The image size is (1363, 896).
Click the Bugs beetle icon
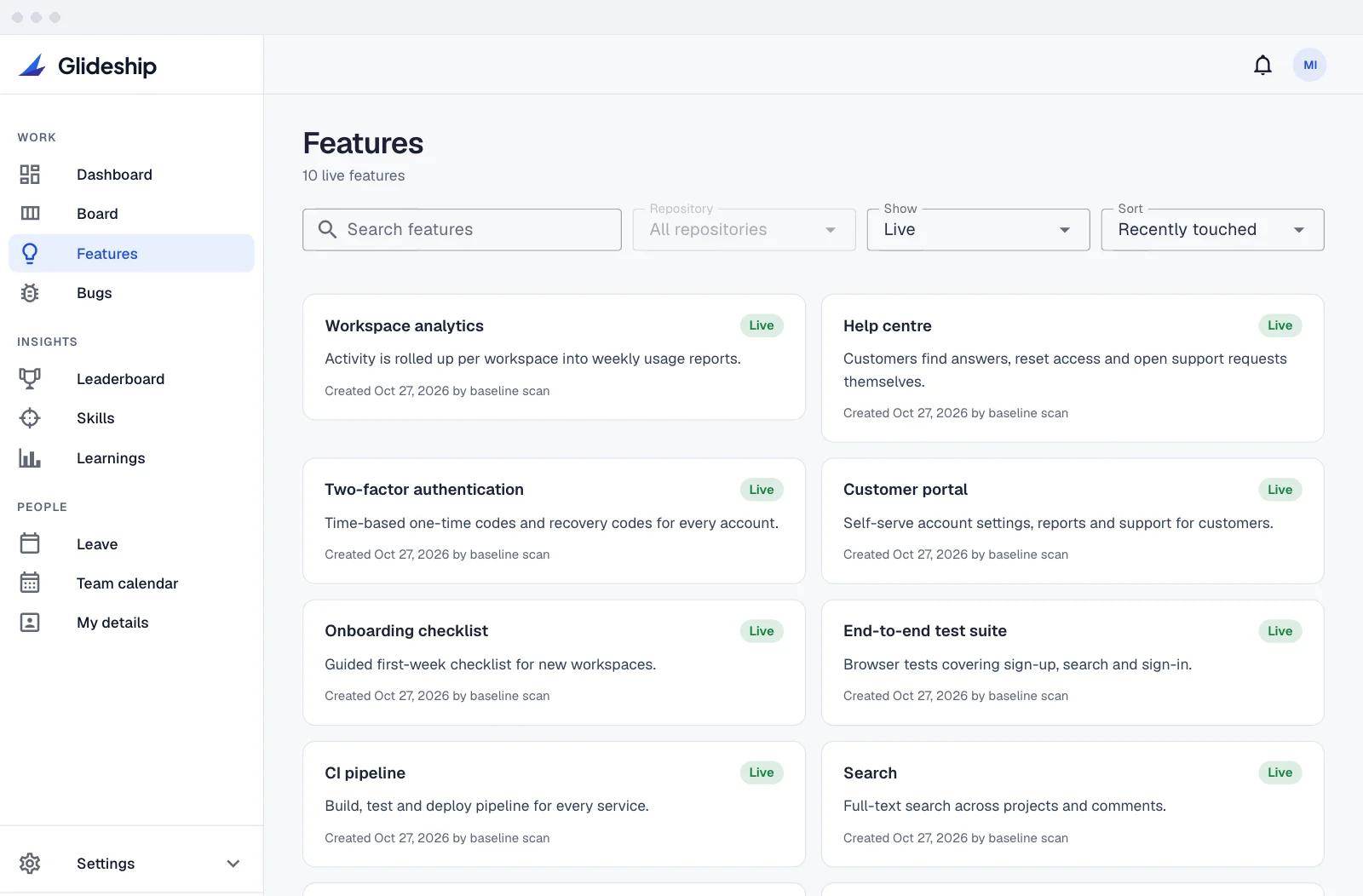tap(30, 293)
